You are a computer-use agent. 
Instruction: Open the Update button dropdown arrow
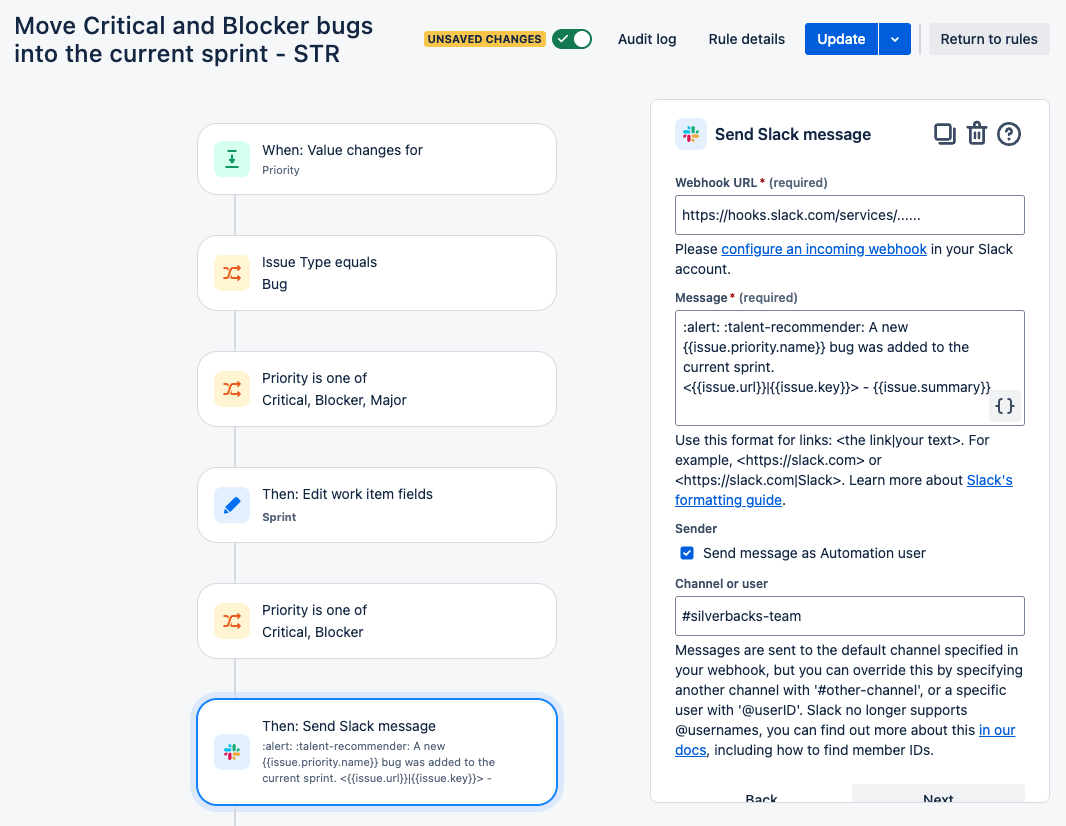click(x=895, y=39)
